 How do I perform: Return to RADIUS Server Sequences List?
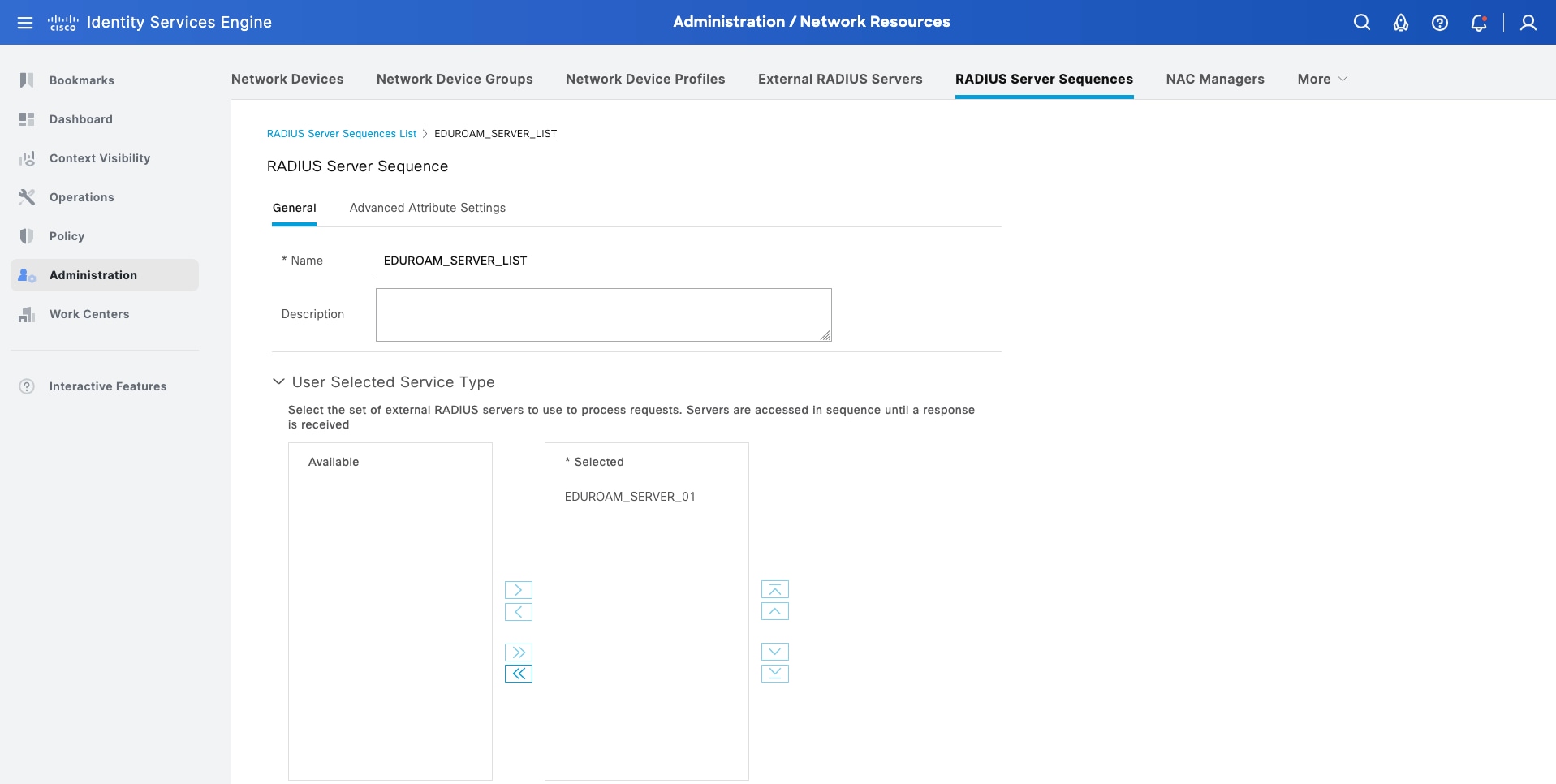point(342,134)
